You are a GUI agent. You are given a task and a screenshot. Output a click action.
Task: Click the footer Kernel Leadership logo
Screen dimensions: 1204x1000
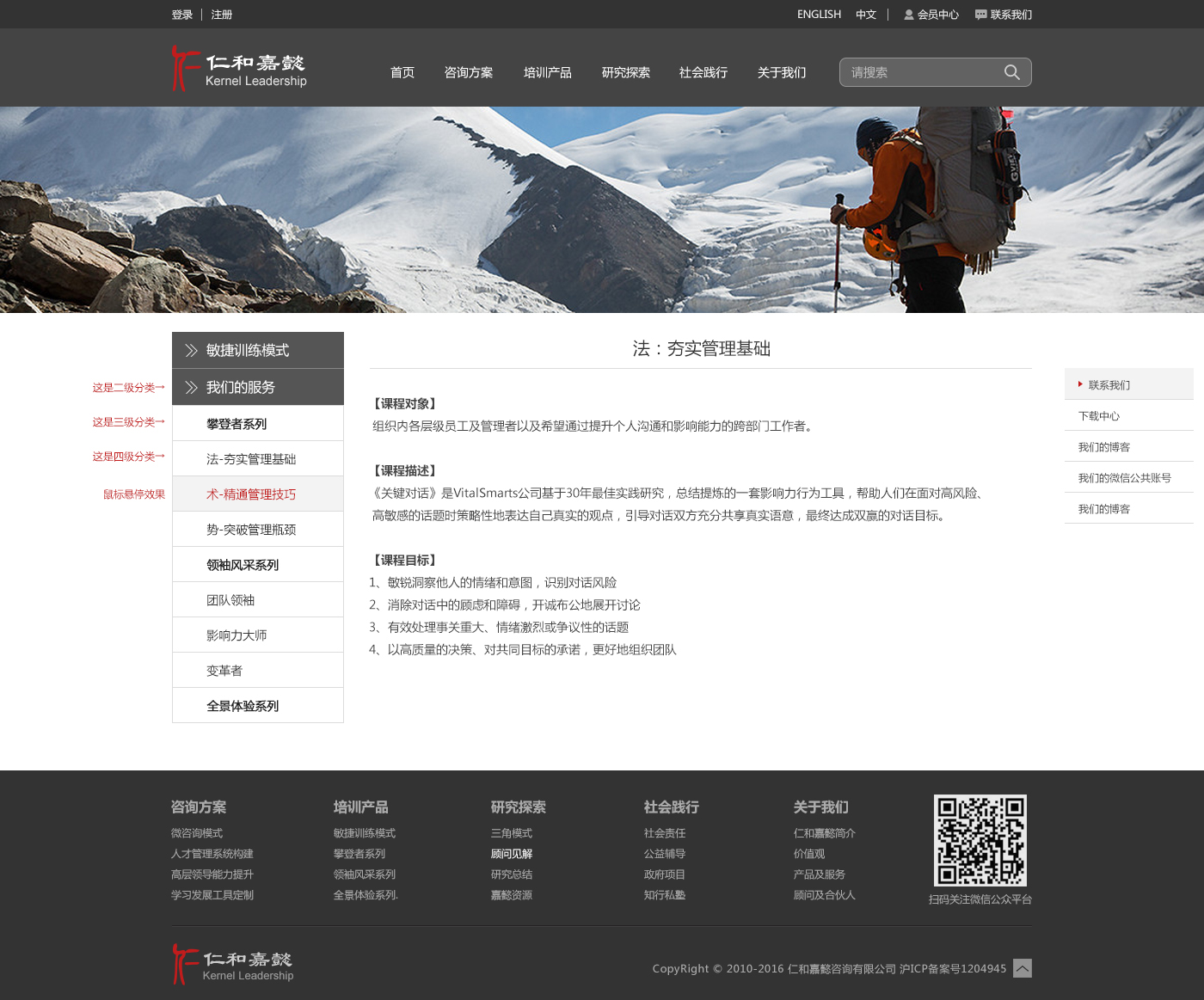(233, 964)
